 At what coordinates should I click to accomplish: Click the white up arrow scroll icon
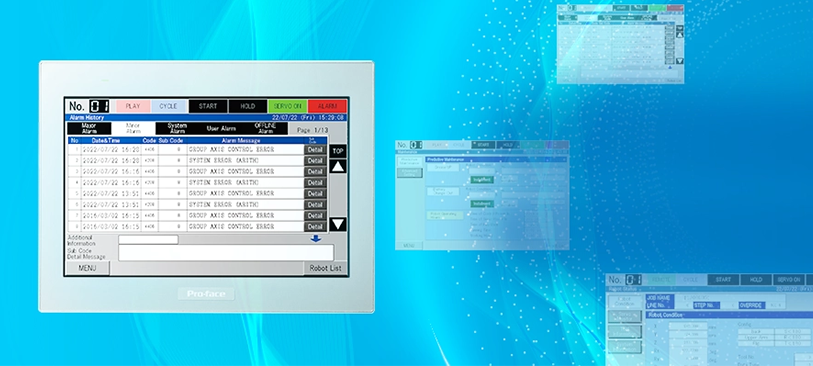click(x=338, y=166)
